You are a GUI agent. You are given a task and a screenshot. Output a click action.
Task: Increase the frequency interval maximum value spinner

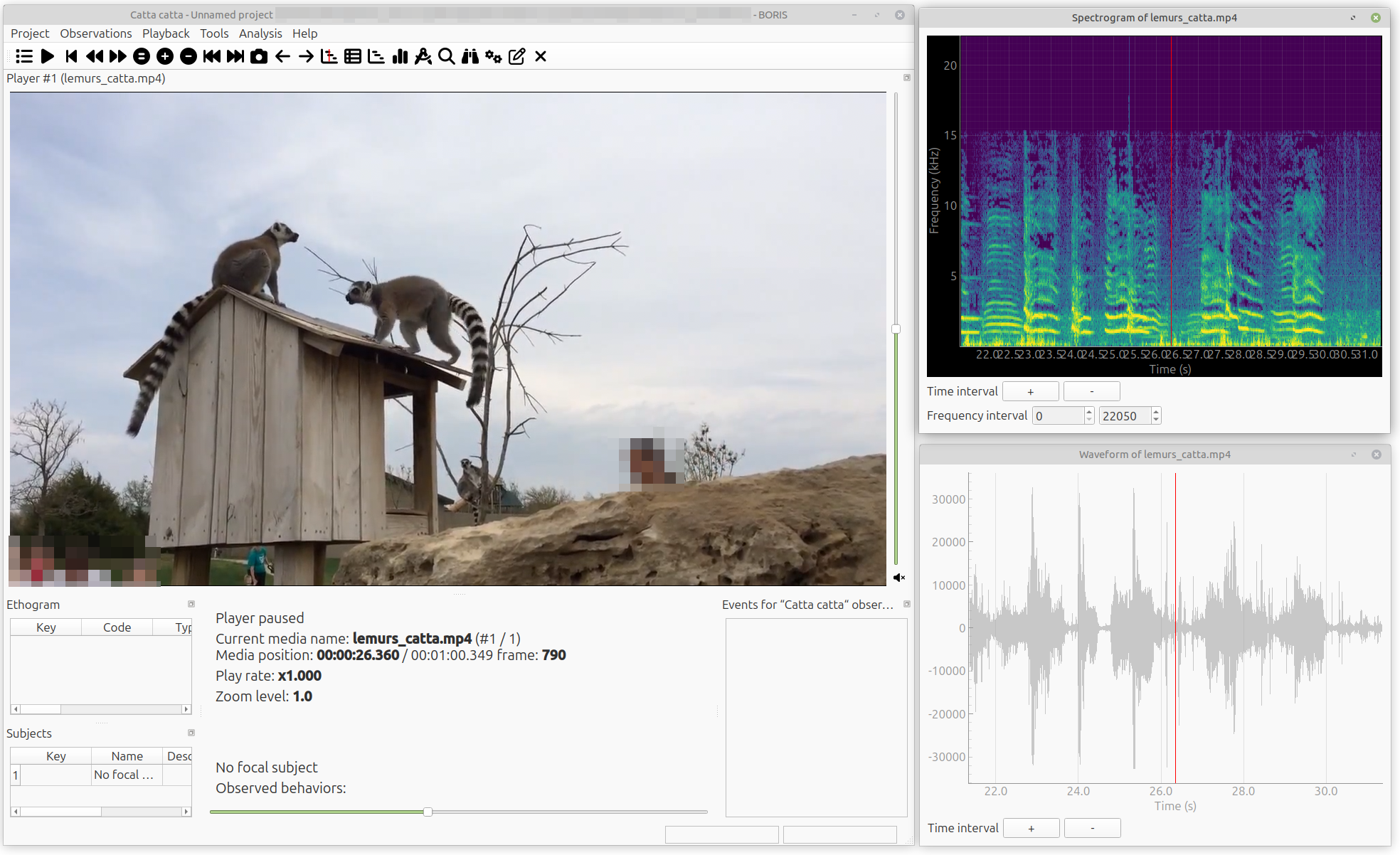tap(1156, 412)
